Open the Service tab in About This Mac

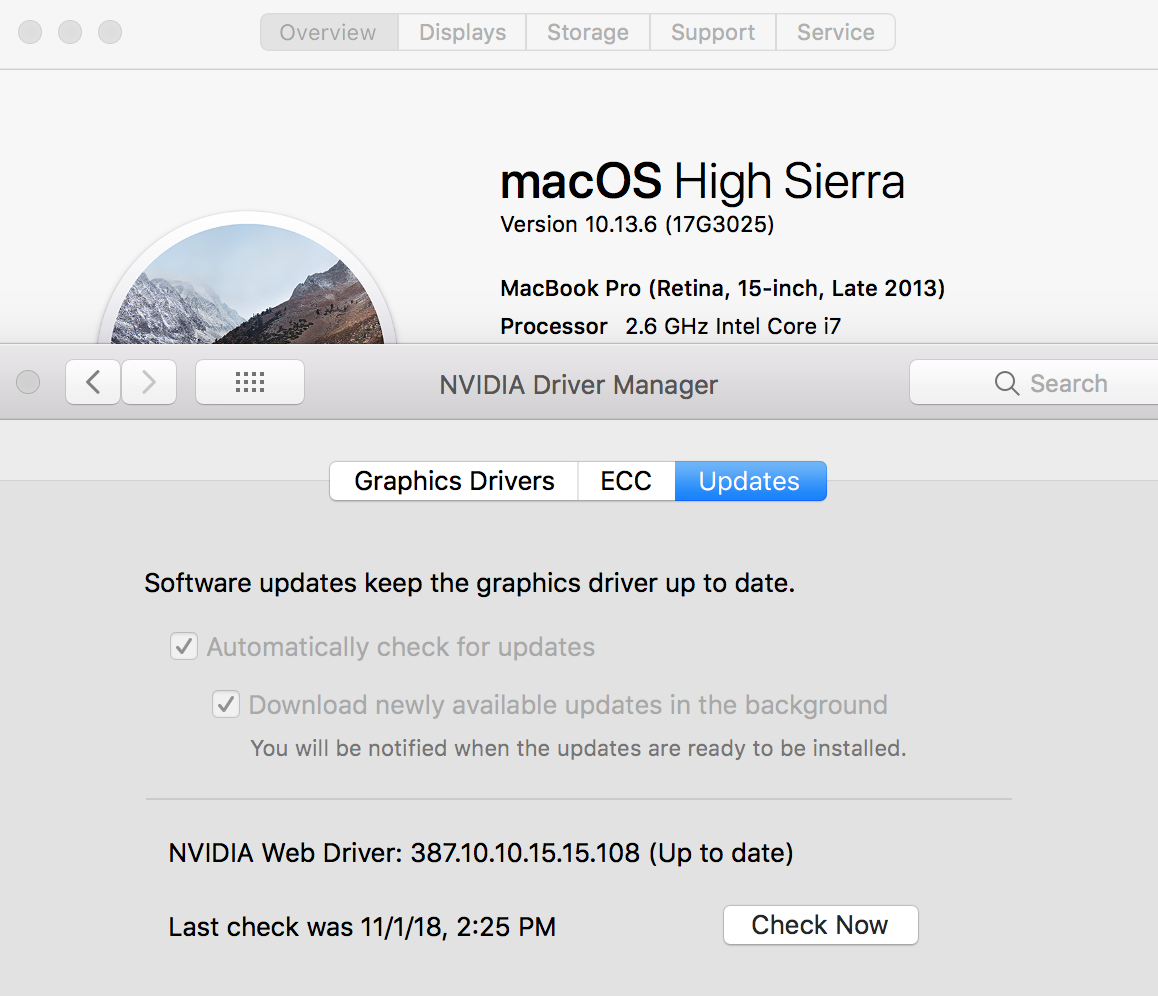click(835, 32)
